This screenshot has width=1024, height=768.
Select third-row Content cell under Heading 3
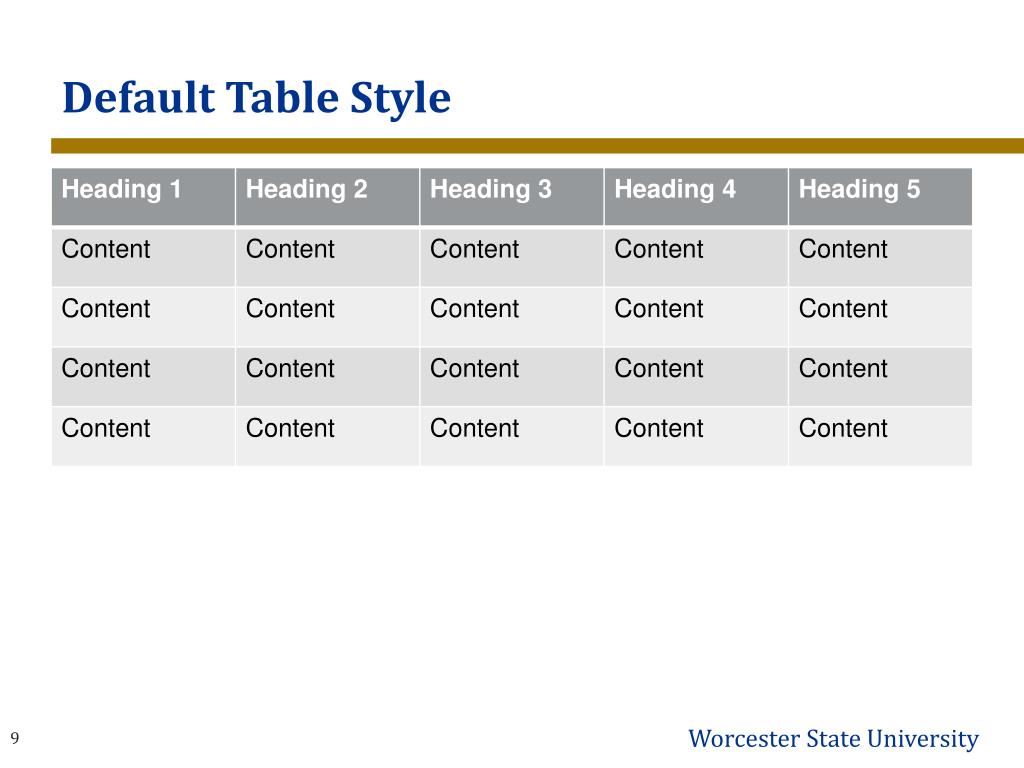pyautogui.click(x=511, y=377)
